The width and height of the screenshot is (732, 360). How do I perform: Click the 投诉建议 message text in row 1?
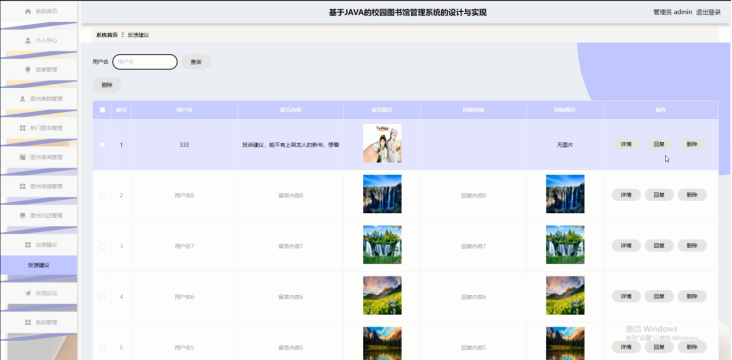point(290,145)
